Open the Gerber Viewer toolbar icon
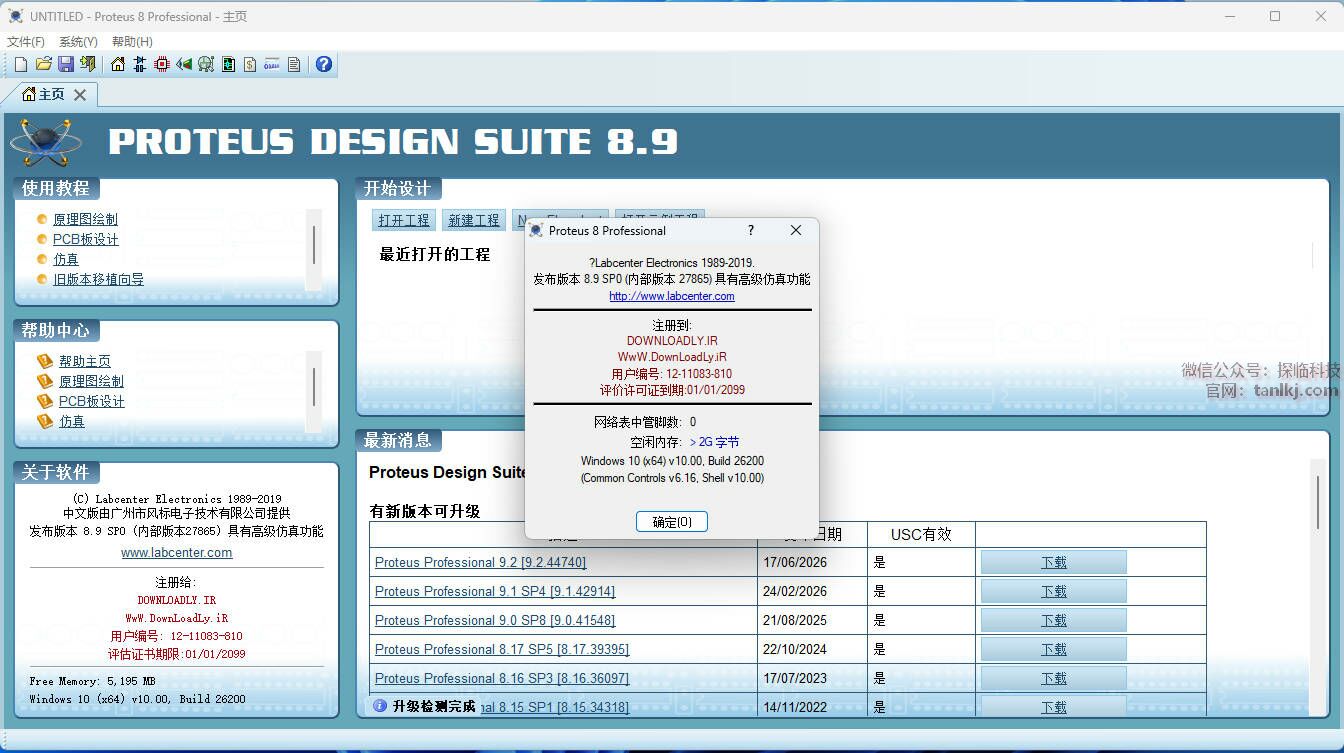Viewport: 1344px width, 753px height. pyautogui.click(x=206, y=64)
